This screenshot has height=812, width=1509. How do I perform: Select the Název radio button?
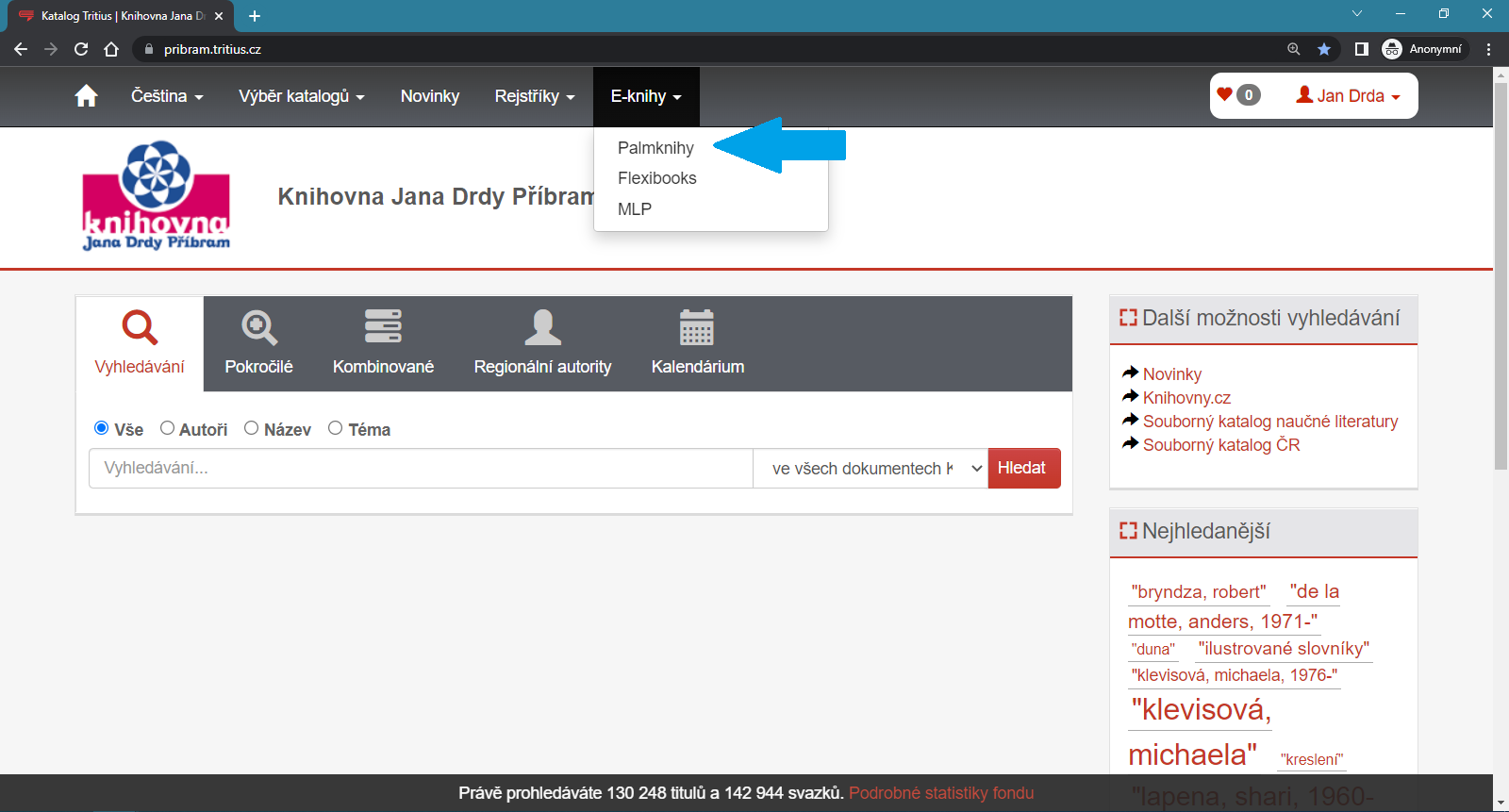[251, 428]
